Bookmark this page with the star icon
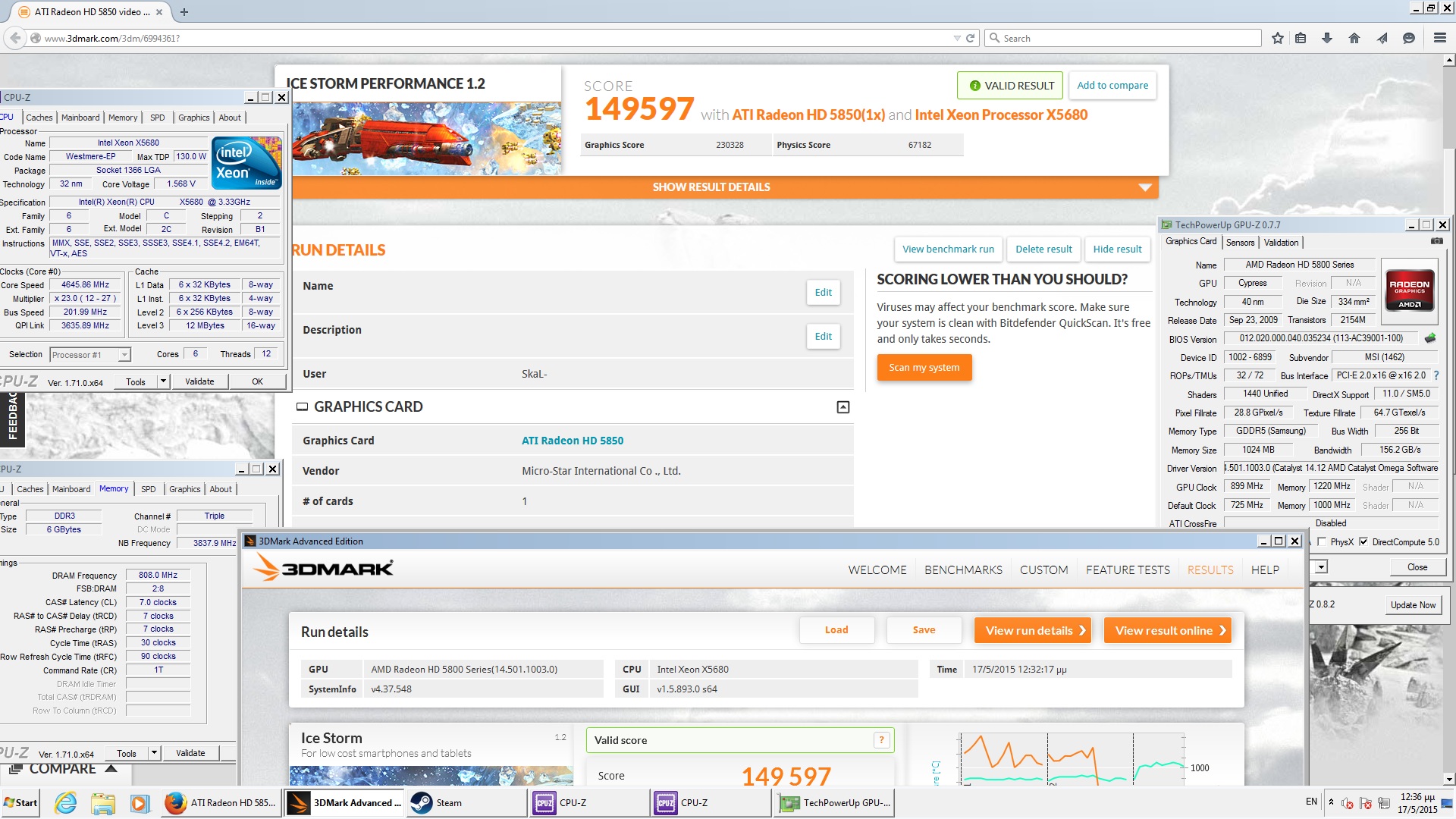The width and height of the screenshot is (1456, 819). 1278,38
